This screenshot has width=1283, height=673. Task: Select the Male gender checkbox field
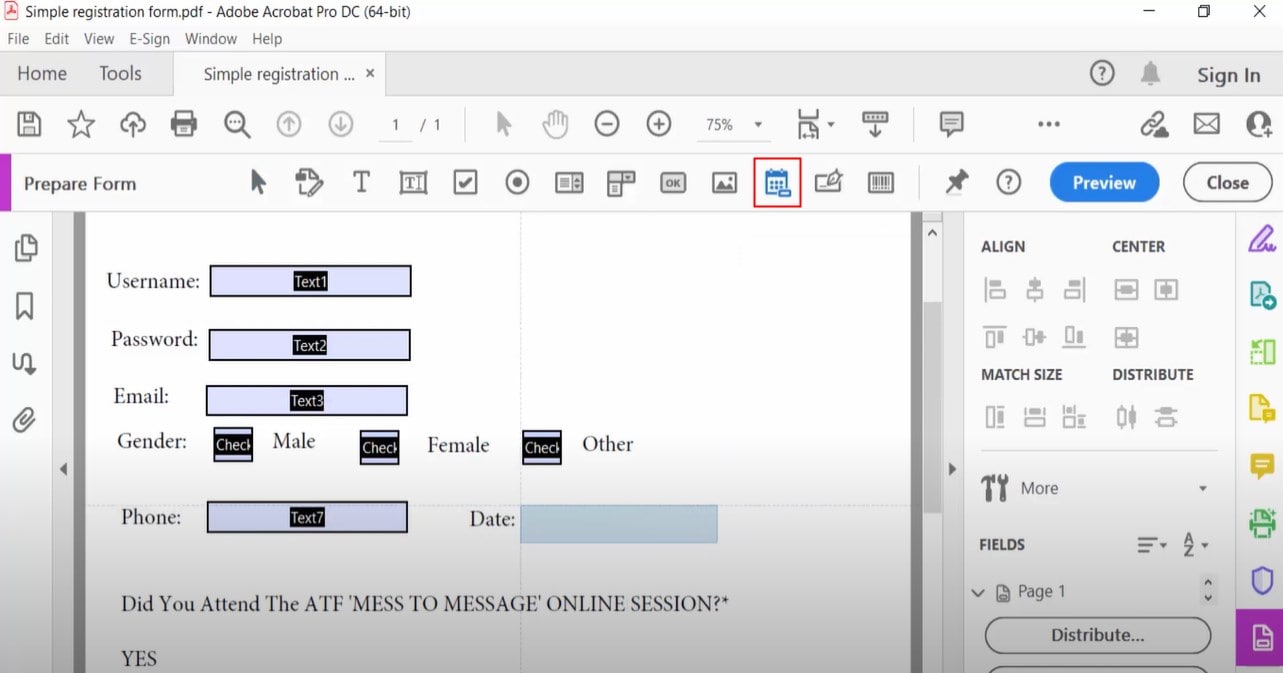click(x=232, y=444)
